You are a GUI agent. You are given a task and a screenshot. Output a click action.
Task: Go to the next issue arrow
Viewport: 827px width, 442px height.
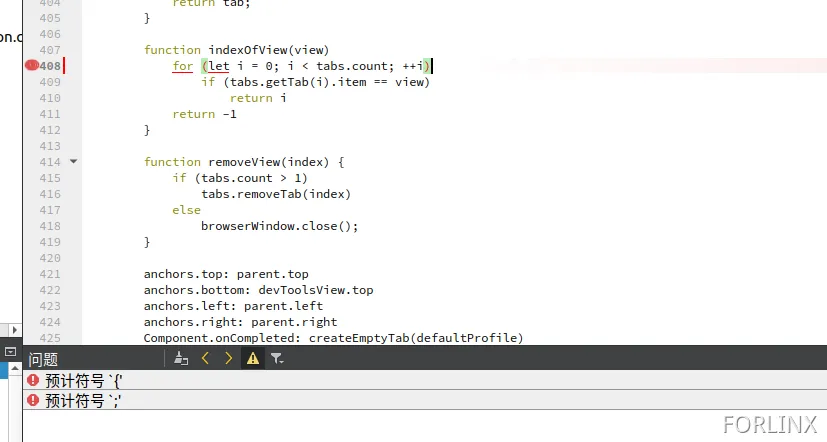pos(229,358)
